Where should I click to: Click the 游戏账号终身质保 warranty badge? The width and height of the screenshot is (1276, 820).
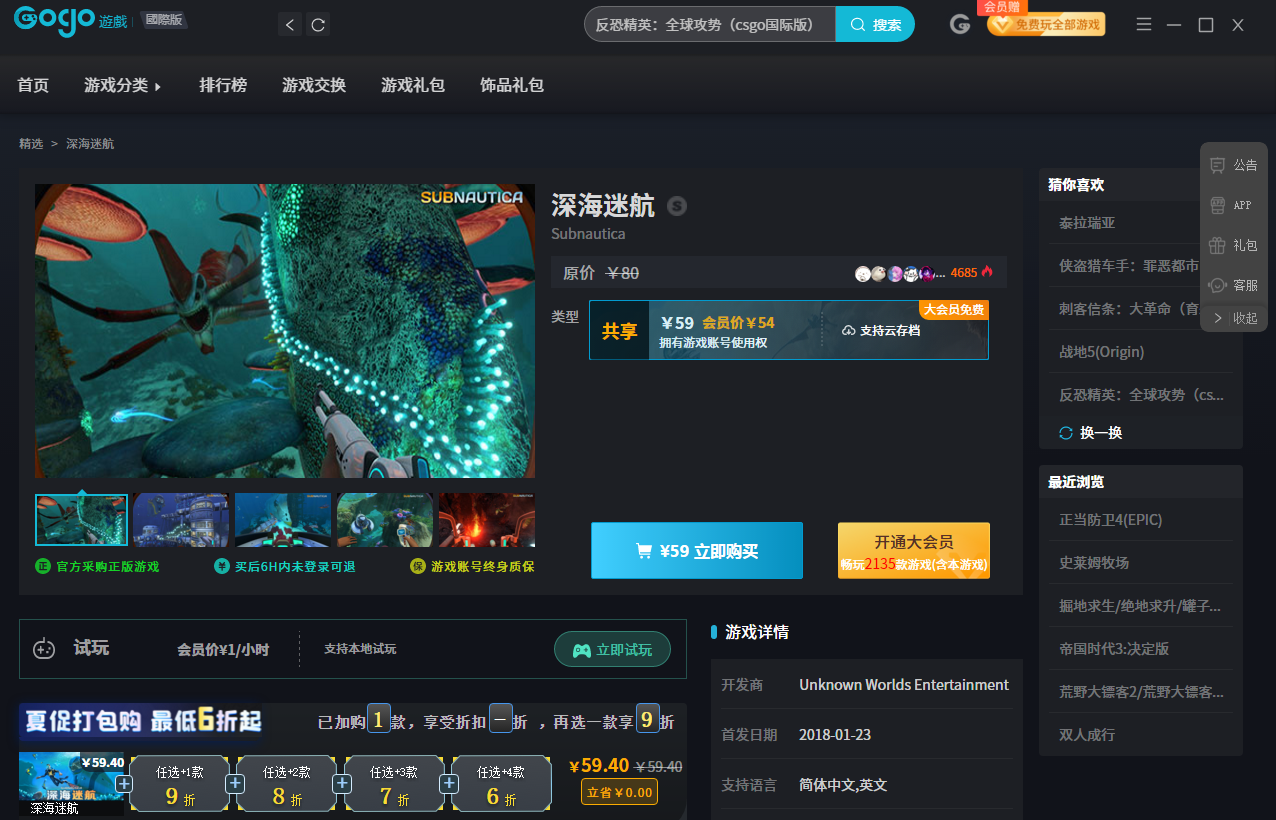coord(472,566)
